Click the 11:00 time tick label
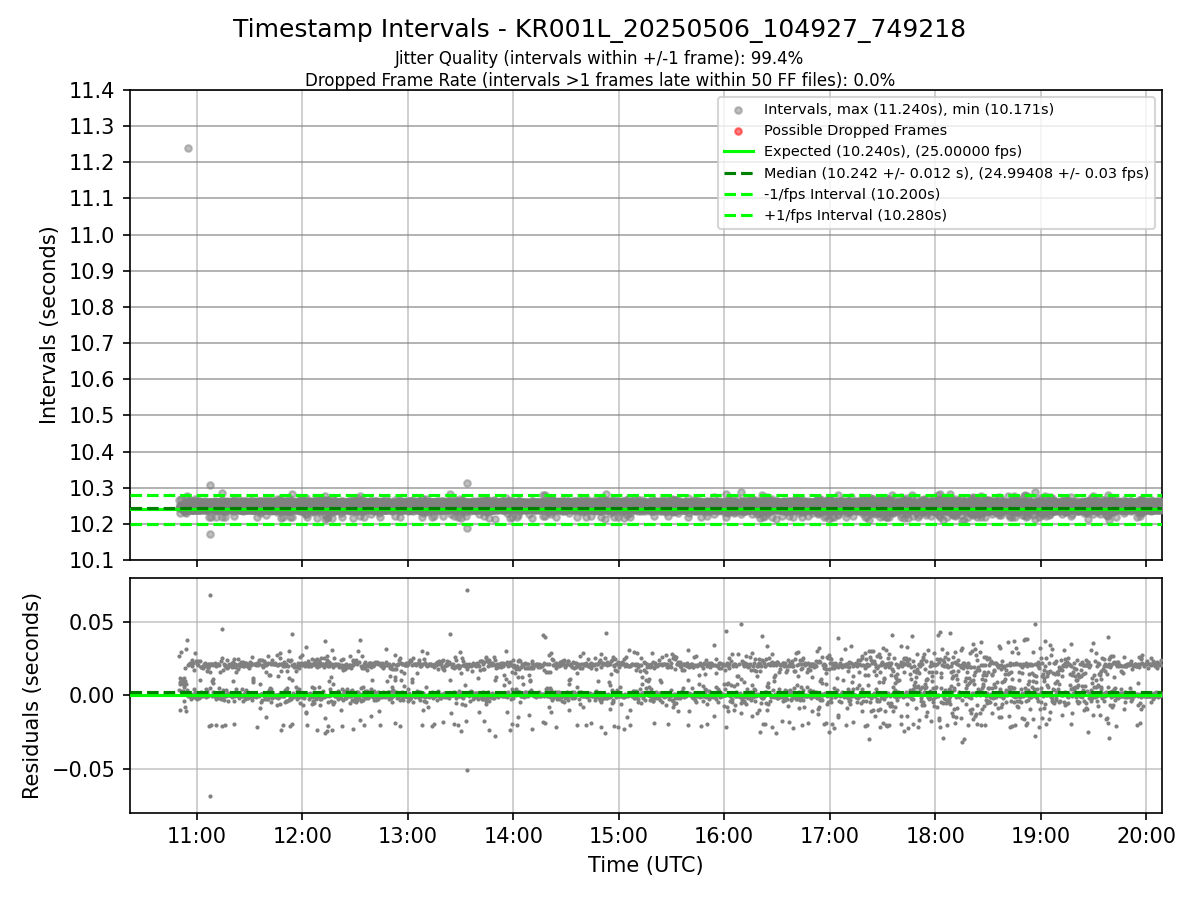The width and height of the screenshot is (1200, 900). coord(197,836)
